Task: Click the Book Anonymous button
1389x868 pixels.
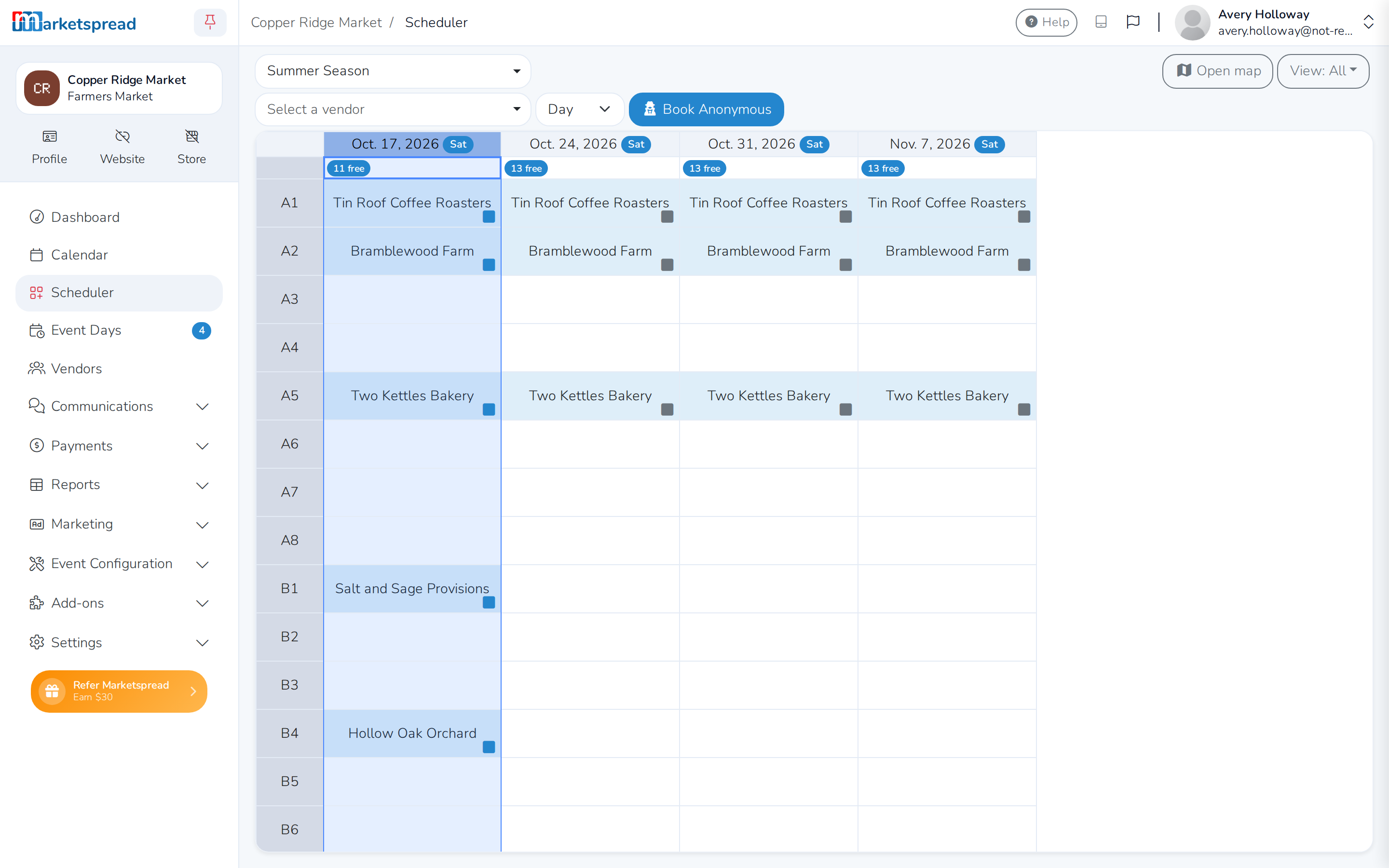Action: 706,109
